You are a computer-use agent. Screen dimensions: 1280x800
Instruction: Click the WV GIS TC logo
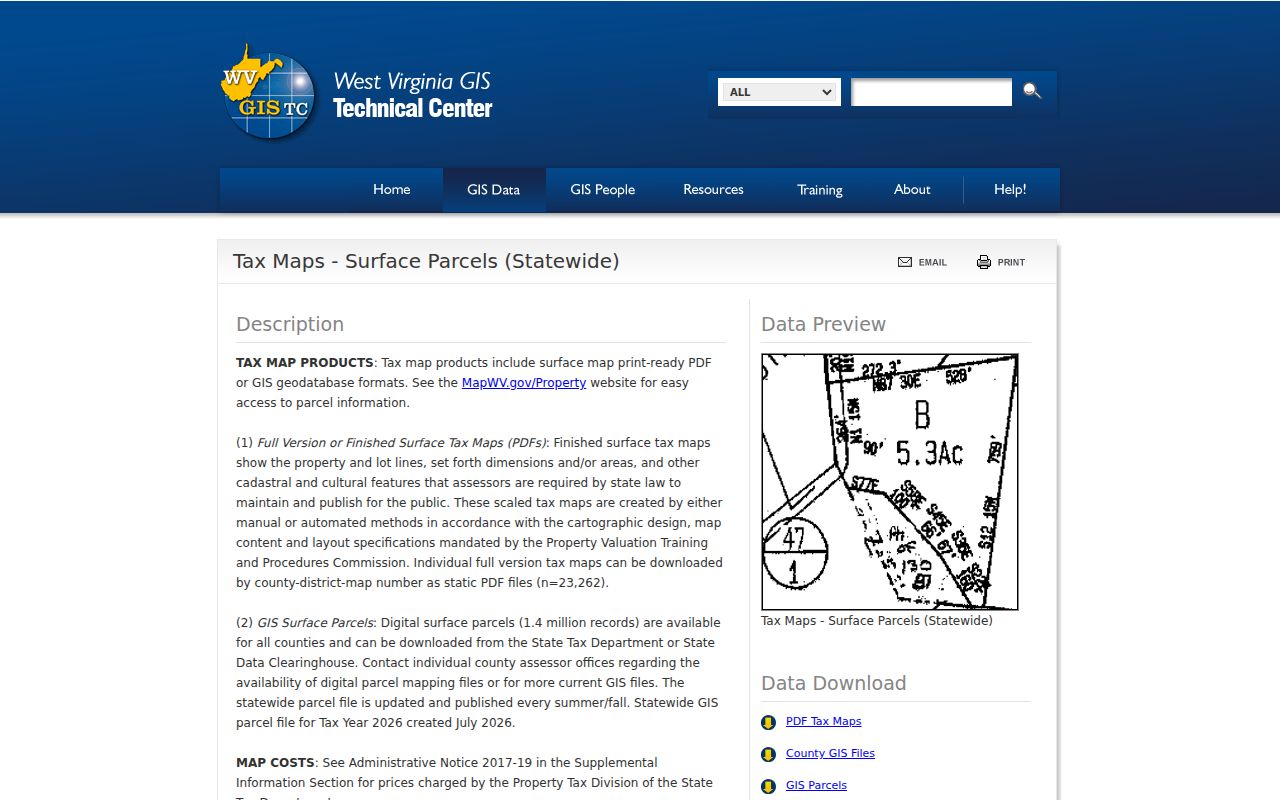[x=269, y=92]
